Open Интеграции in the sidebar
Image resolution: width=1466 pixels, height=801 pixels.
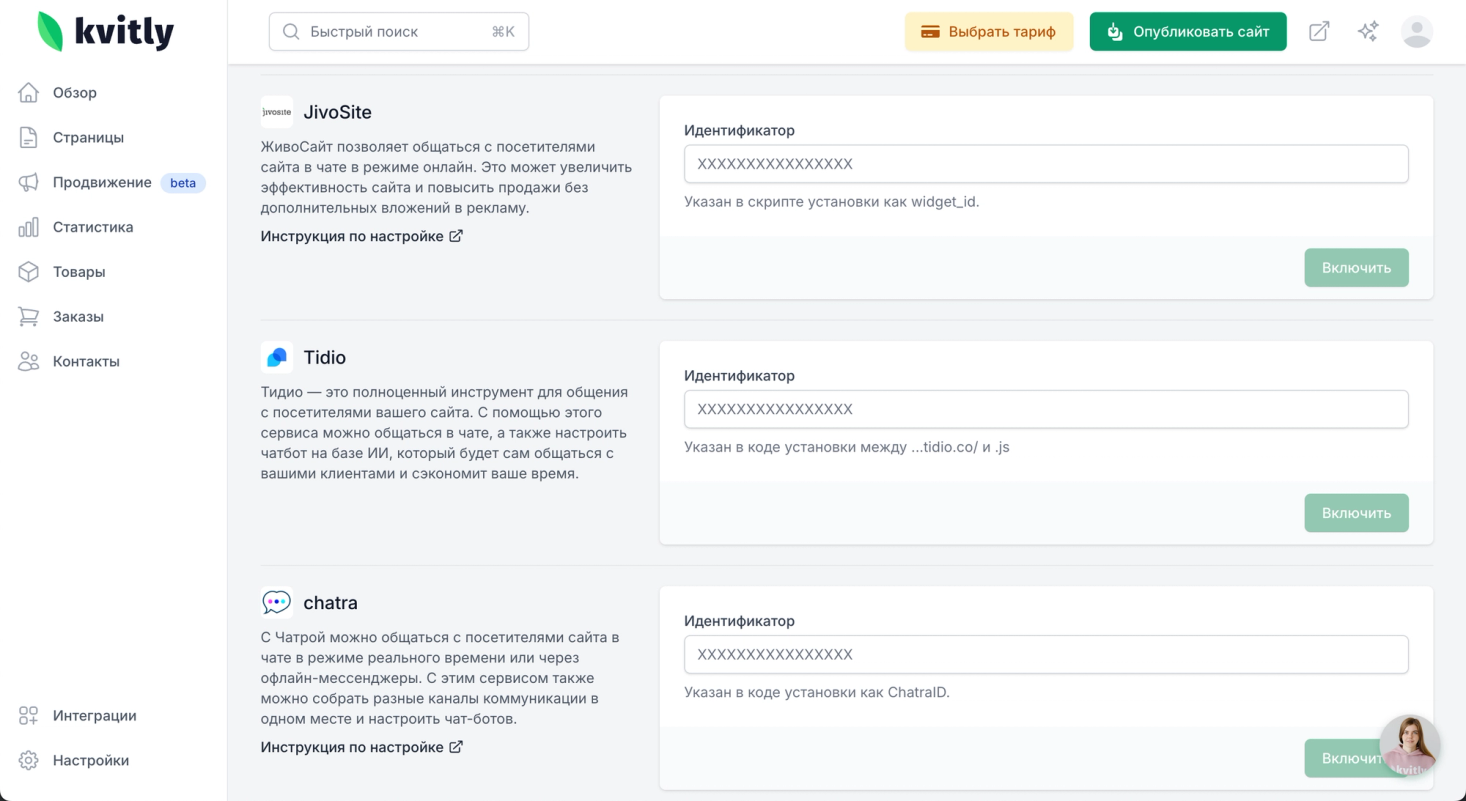click(95, 716)
